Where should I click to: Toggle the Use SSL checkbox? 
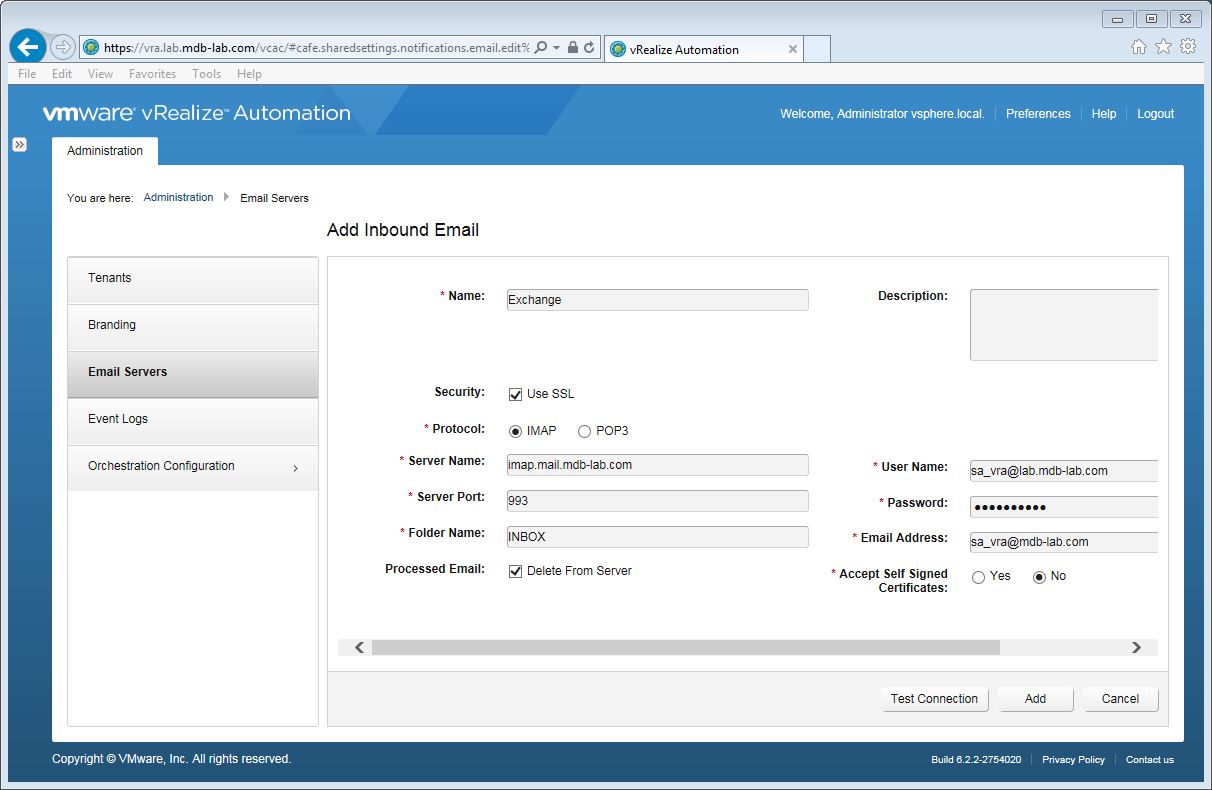coord(516,394)
